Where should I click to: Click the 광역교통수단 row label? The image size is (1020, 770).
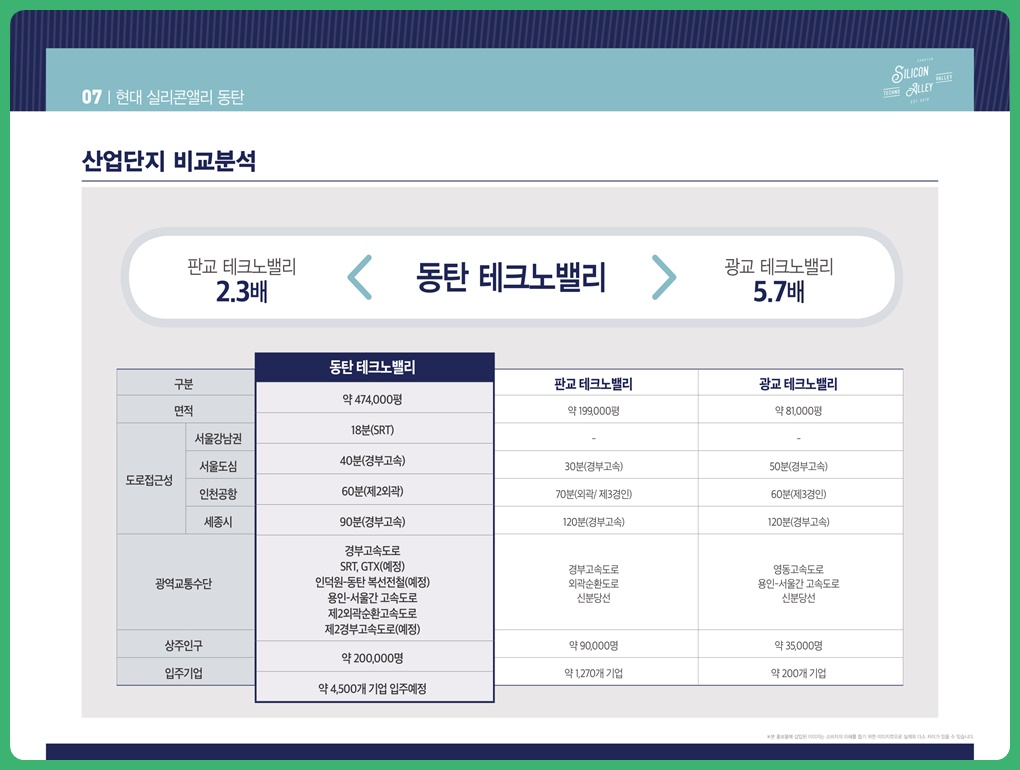coord(184,583)
